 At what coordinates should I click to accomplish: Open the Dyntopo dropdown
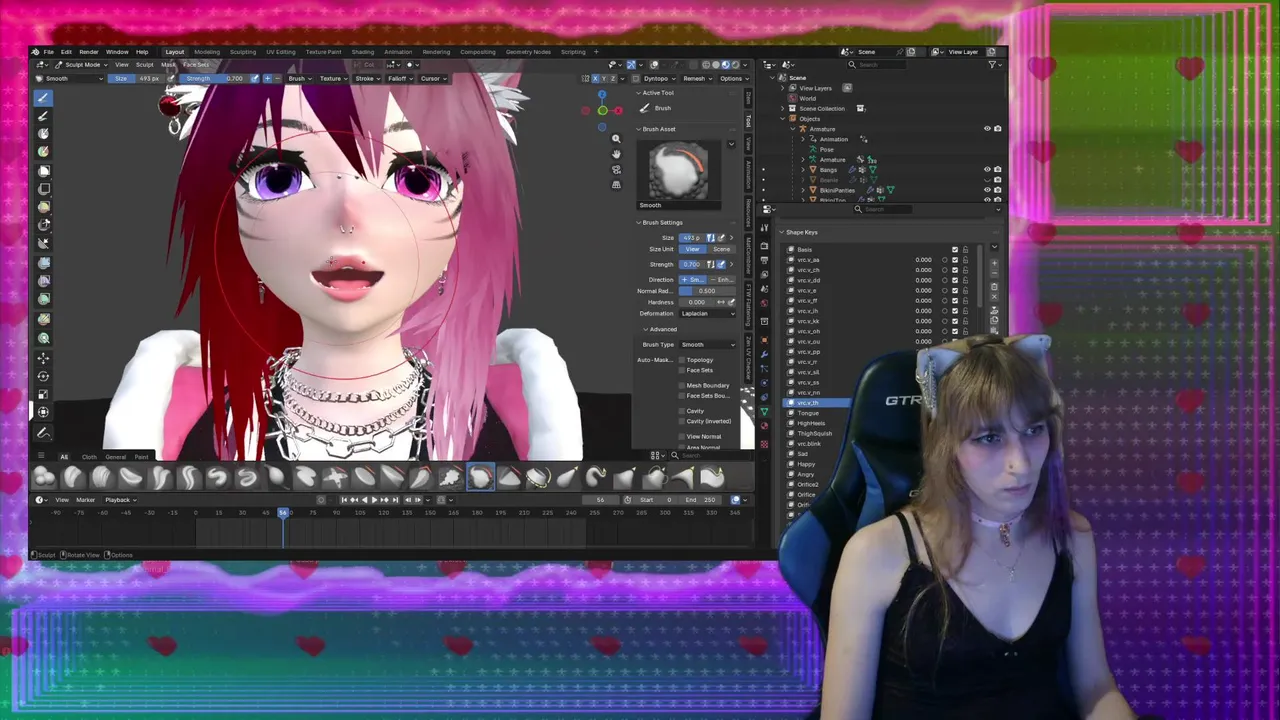pos(658,78)
